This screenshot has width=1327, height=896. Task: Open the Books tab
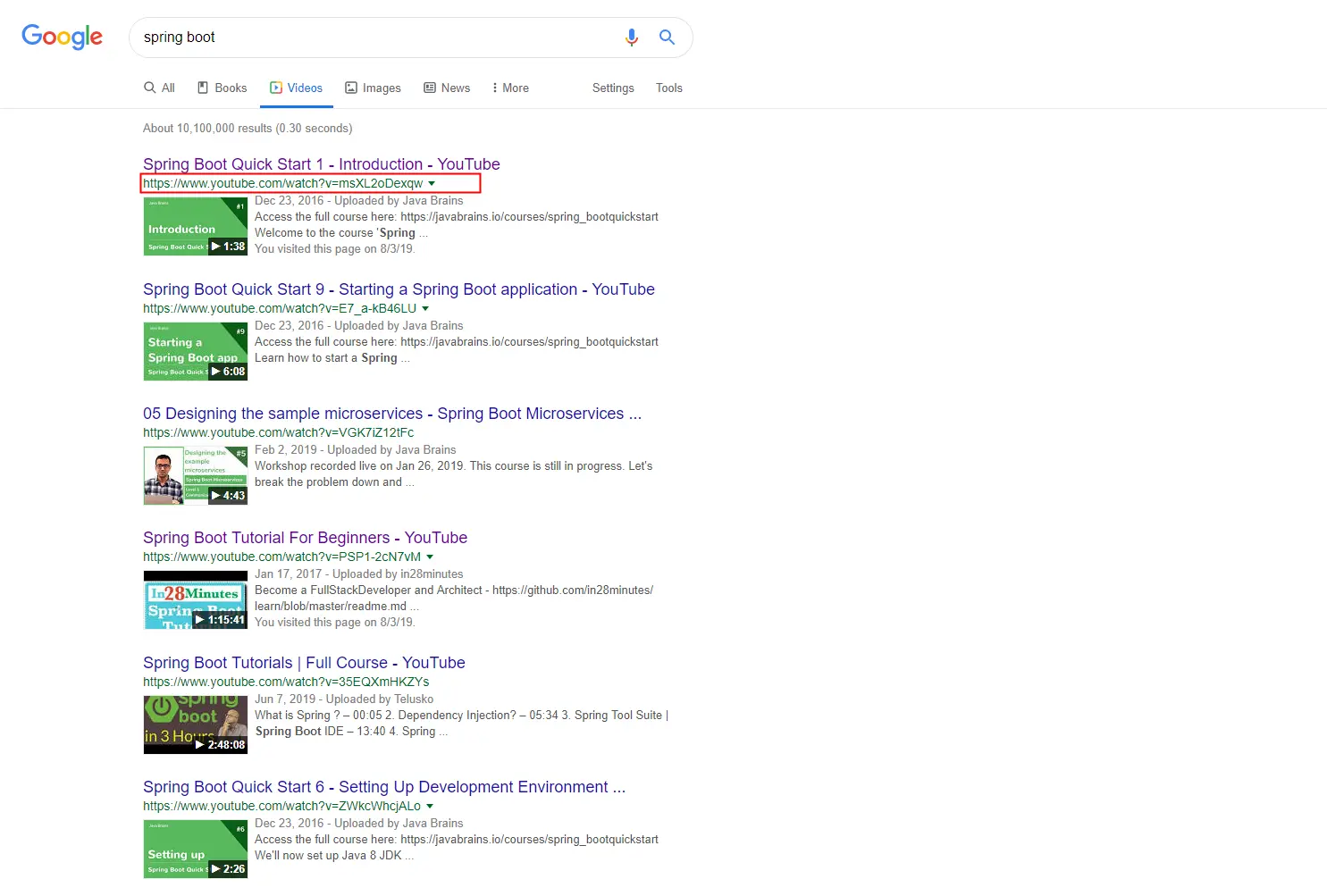(x=222, y=88)
